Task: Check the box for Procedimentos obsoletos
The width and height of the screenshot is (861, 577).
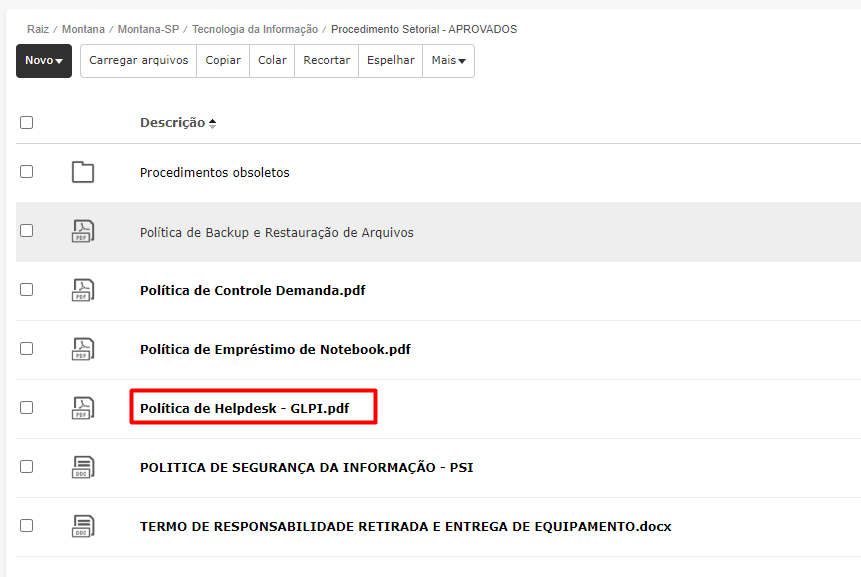Action: point(27,171)
